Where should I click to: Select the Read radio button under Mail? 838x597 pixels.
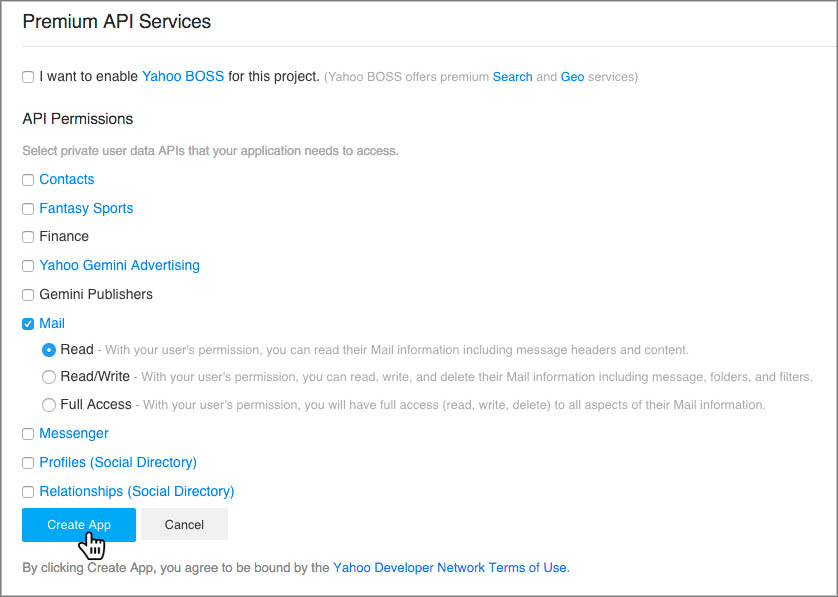[x=49, y=350]
